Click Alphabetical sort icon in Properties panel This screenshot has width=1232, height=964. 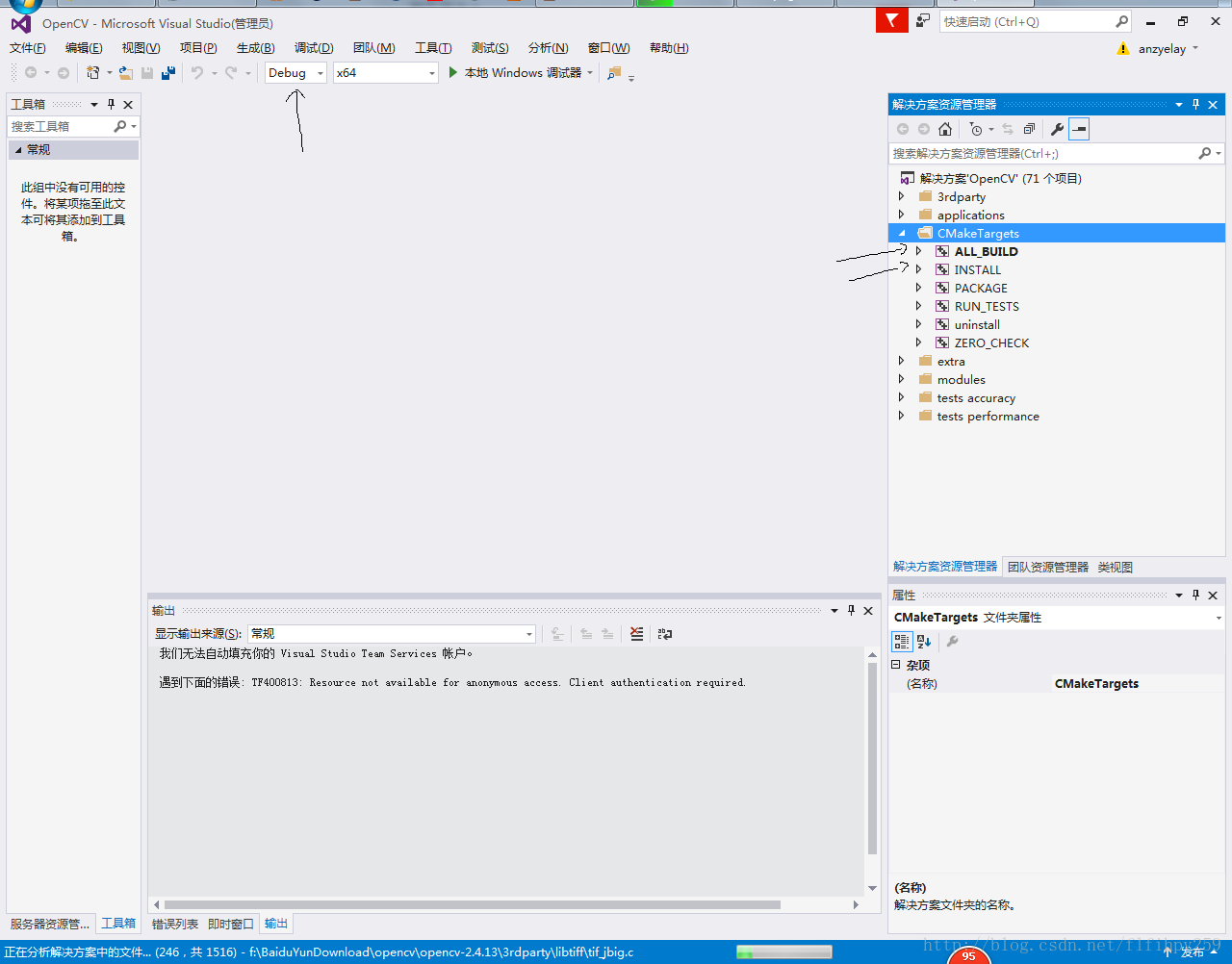point(924,641)
